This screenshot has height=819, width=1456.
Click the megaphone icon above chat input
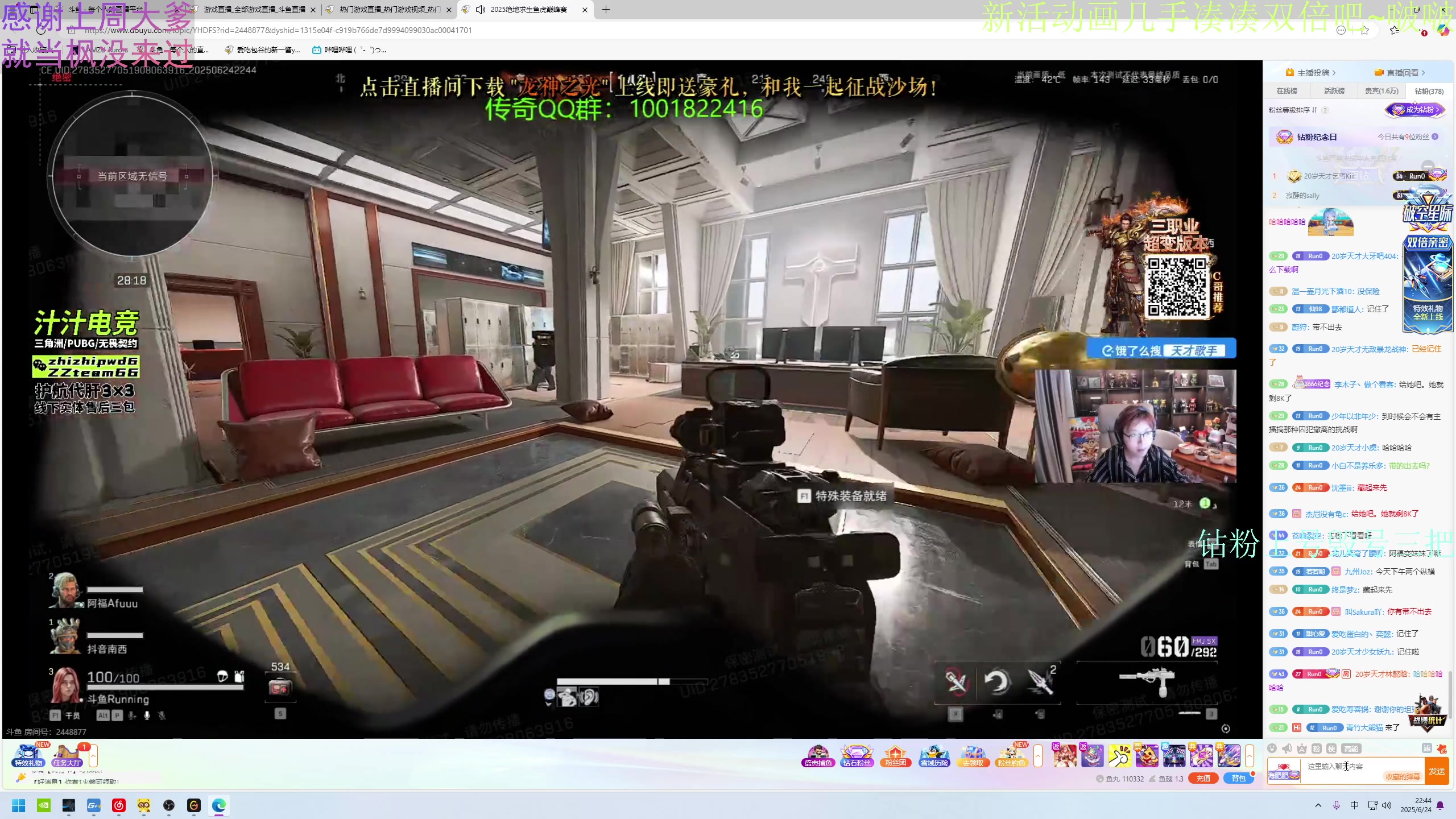(x=1287, y=748)
